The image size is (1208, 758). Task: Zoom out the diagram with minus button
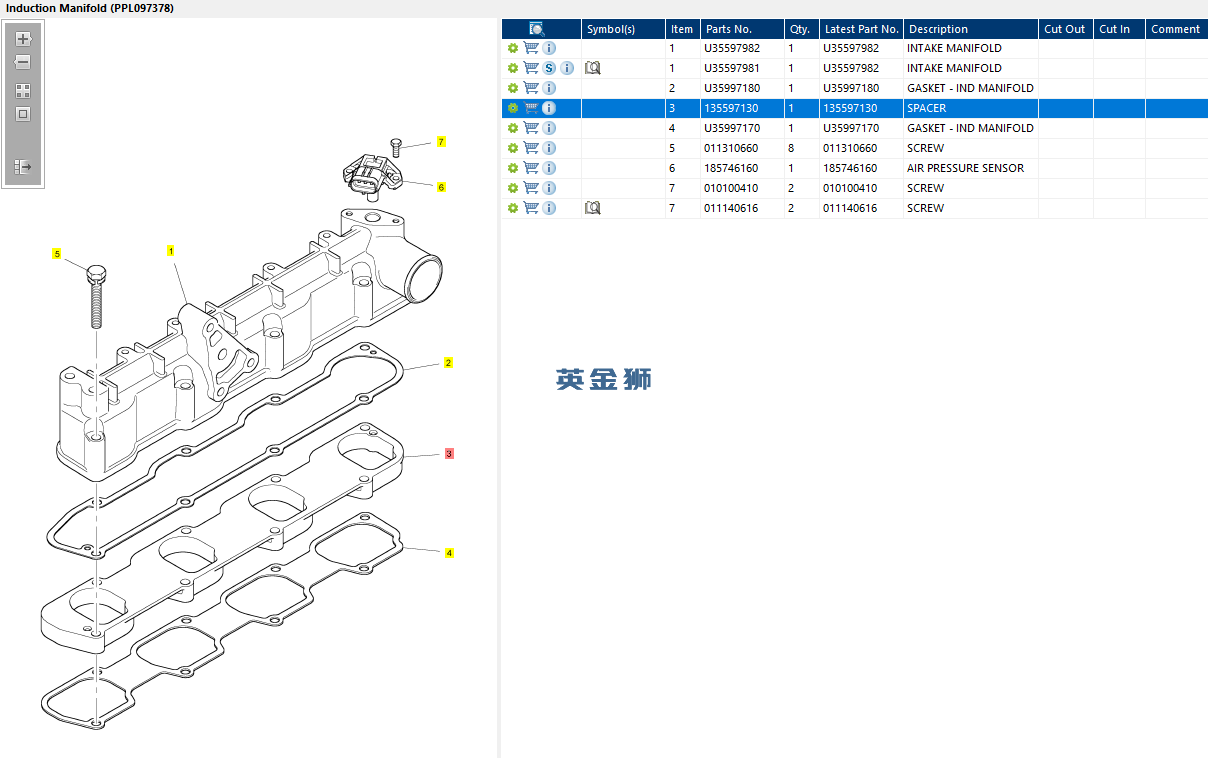coord(23,62)
